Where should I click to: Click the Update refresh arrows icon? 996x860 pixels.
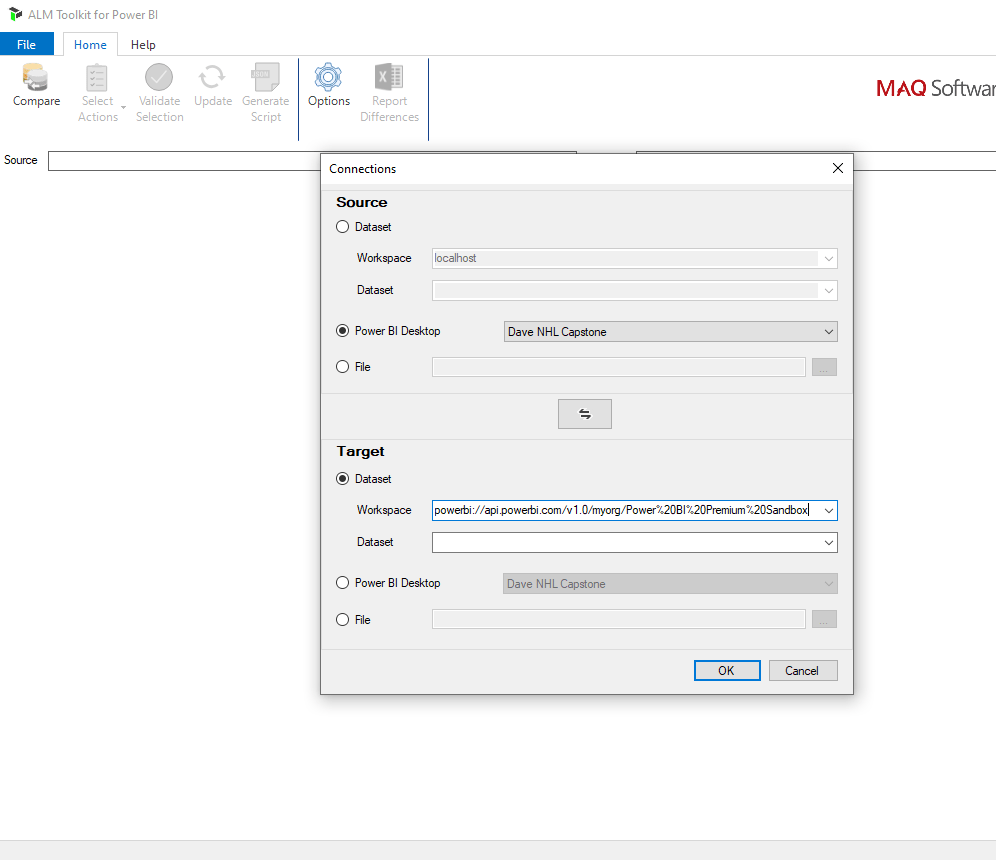pyautogui.click(x=212, y=77)
